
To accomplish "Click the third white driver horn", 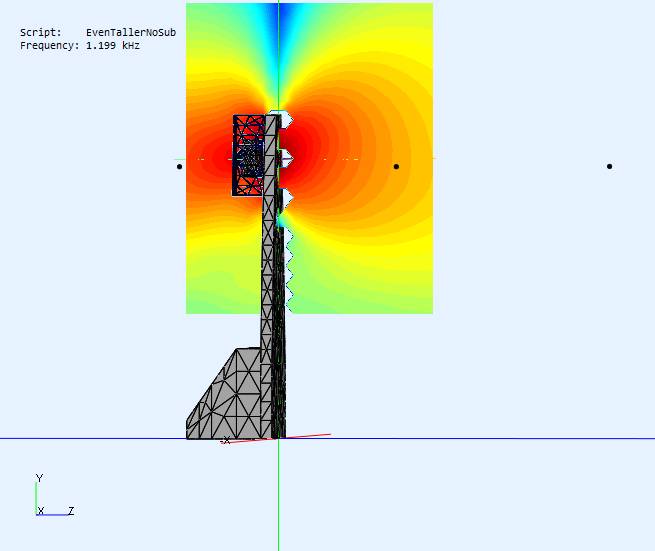I will click(288, 198).
